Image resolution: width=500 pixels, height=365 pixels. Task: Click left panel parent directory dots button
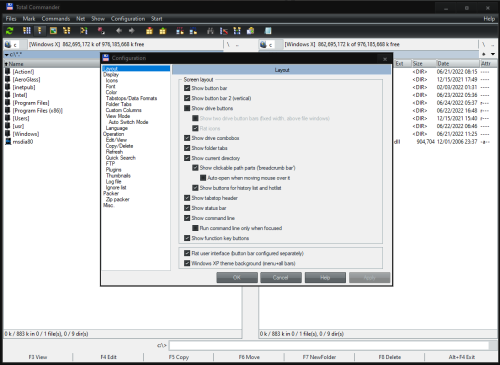237,44
